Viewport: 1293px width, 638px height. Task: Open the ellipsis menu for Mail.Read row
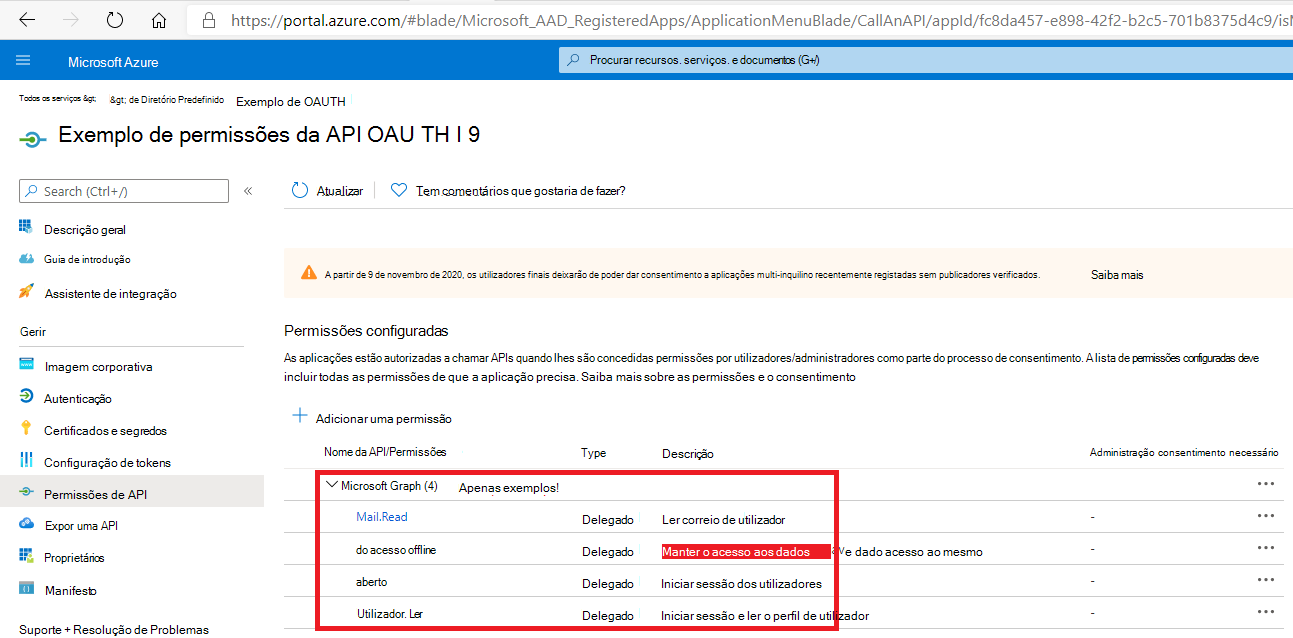[x=1266, y=516]
